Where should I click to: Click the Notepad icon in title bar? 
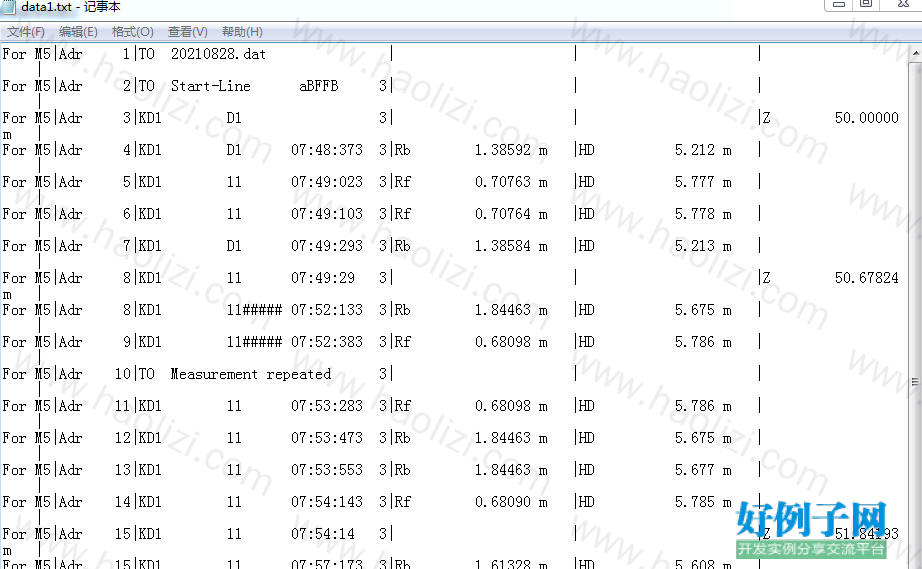[9, 6]
